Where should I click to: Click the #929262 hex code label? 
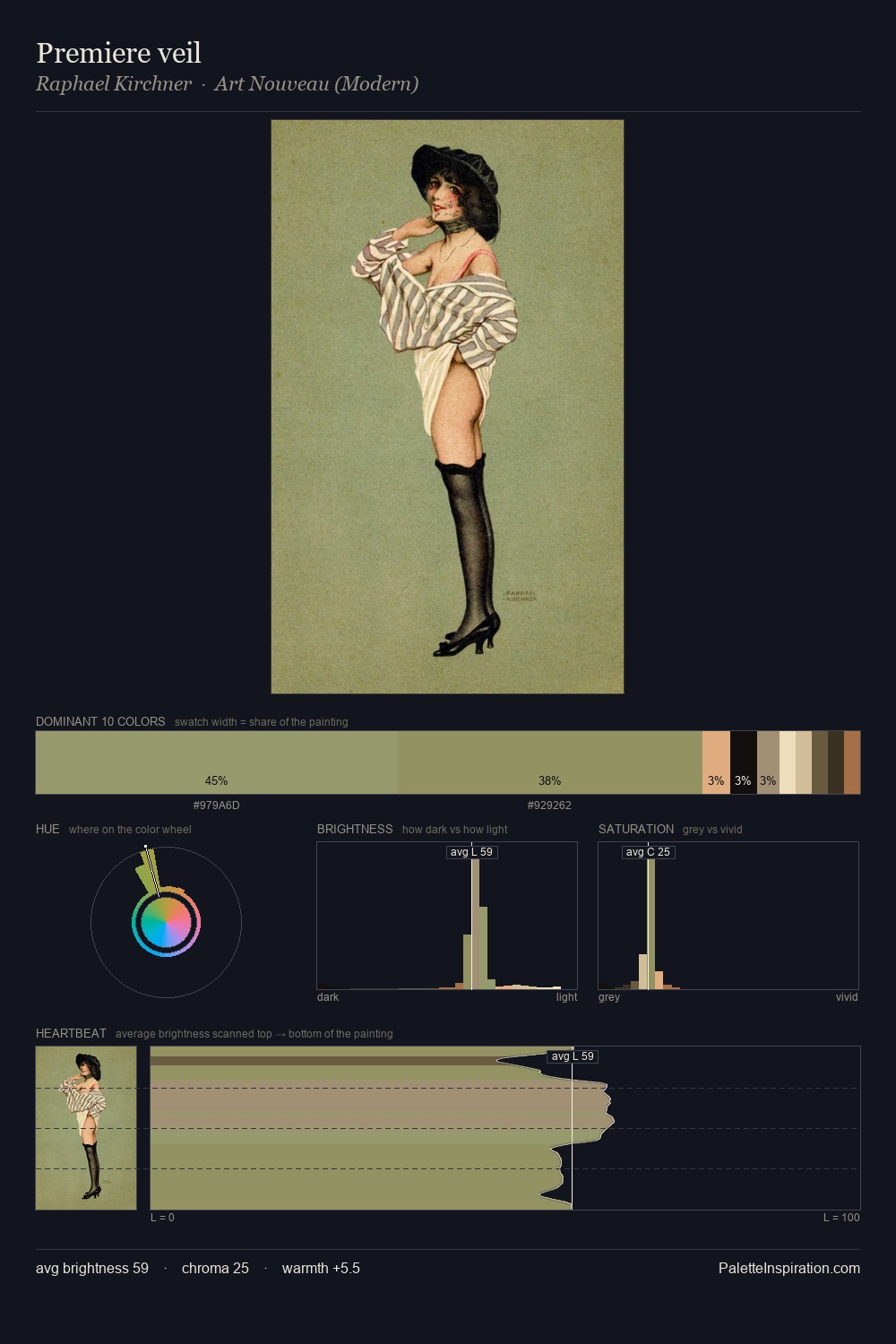click(549, 806)
